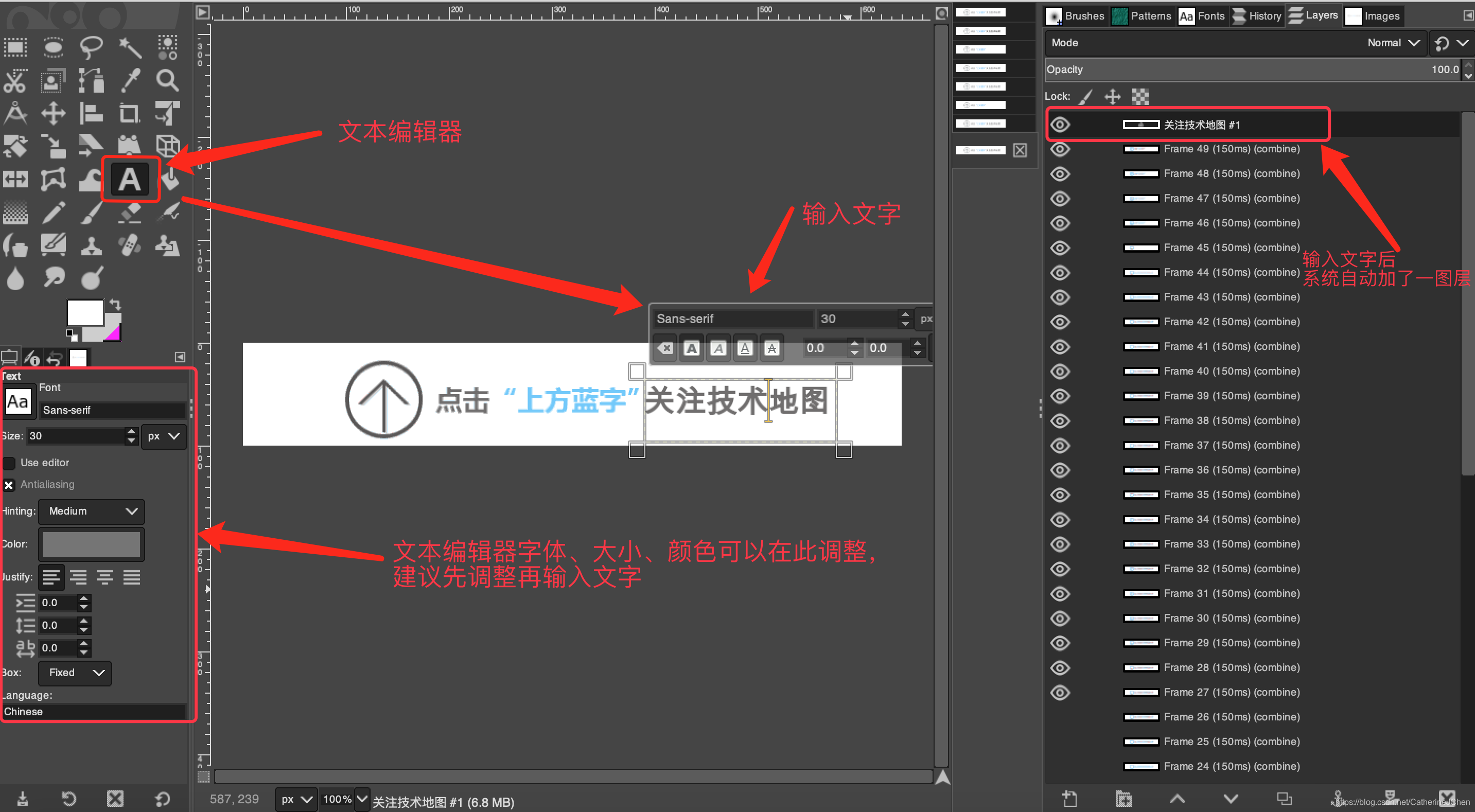Select the Move tool
Viewport: 1475px width, 812px height.
pos(53,113)
